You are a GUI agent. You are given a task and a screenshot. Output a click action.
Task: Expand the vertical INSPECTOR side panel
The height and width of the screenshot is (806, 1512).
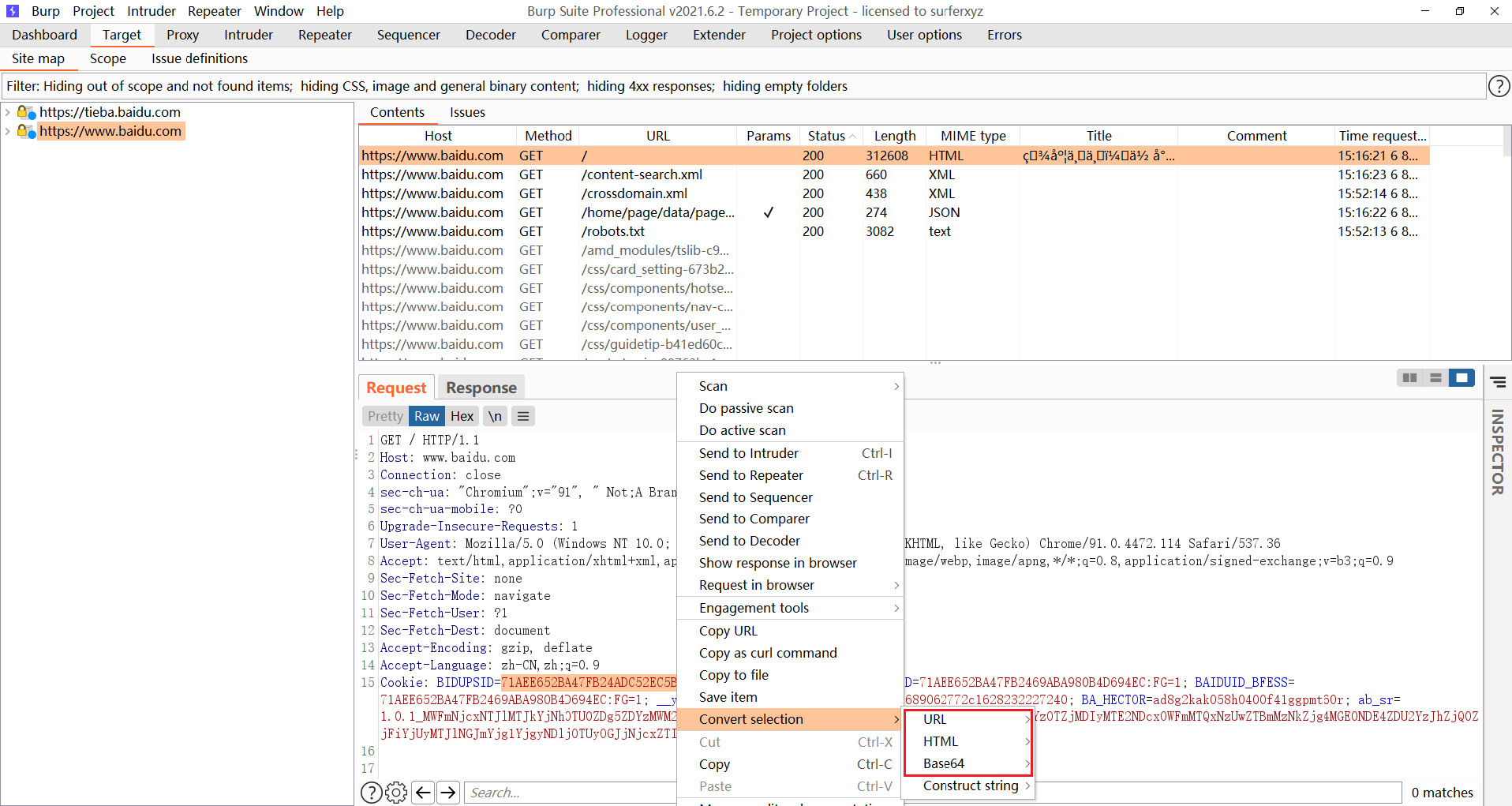(1497, 452)
